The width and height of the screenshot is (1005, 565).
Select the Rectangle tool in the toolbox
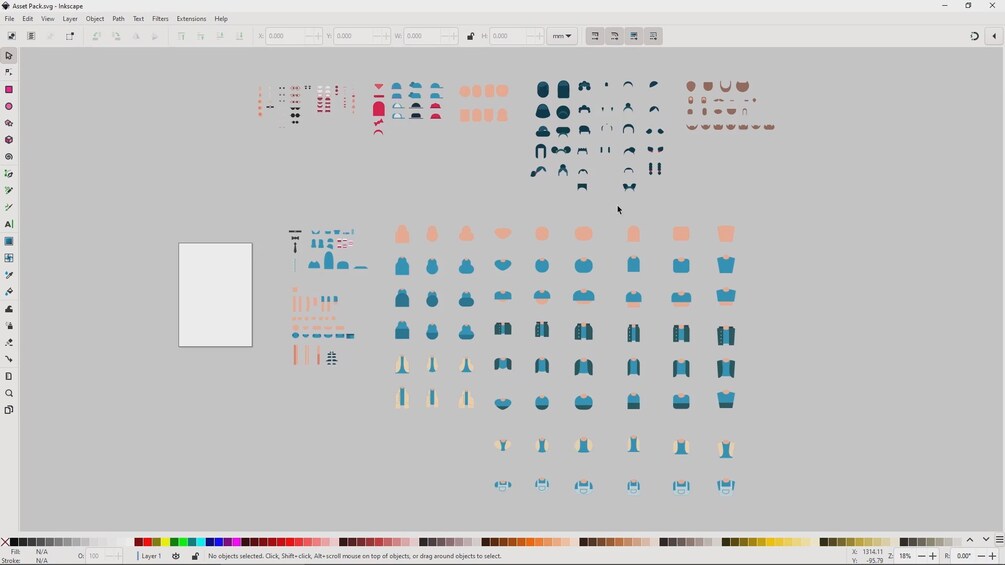(x=9, y=90)
